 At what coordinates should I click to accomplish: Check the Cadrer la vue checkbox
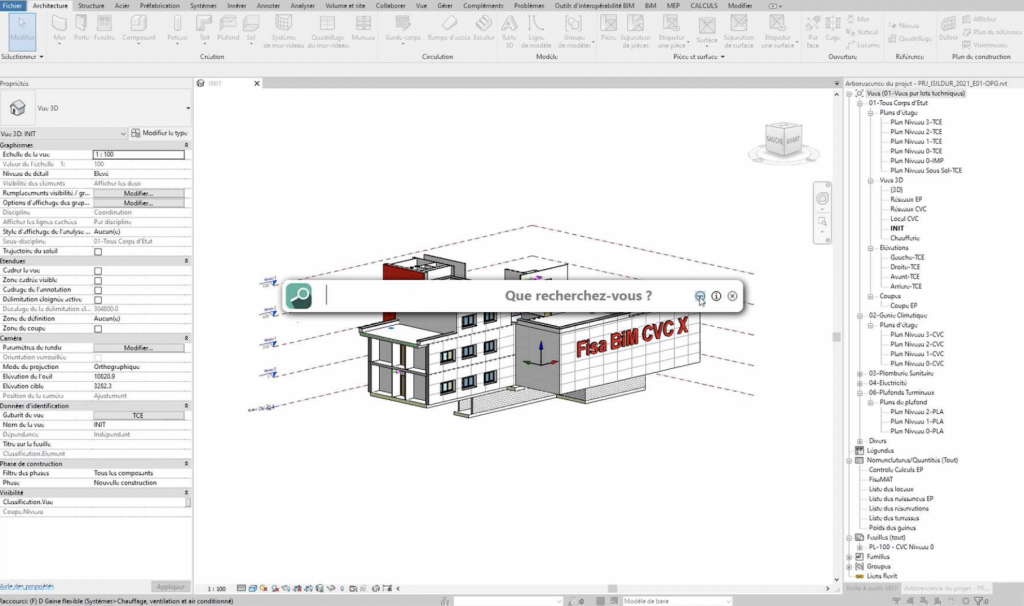click(x=98, y=270)
